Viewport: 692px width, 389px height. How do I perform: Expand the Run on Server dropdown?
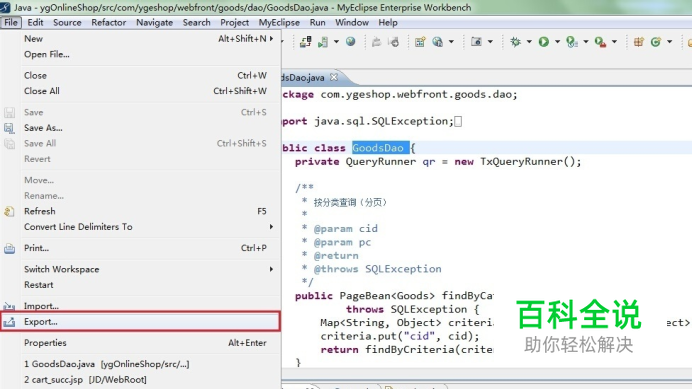point(586,42)
